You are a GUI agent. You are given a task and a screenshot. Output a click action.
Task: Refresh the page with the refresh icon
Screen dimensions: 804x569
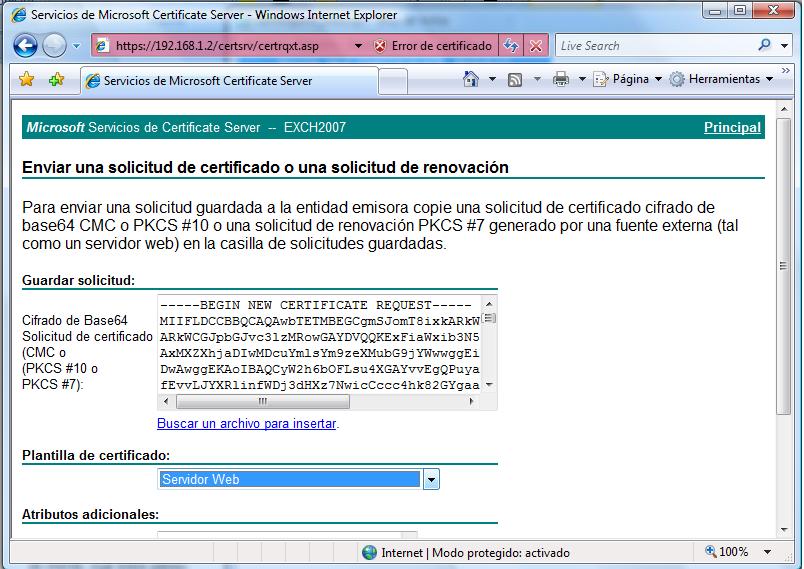tap(511, 46)
